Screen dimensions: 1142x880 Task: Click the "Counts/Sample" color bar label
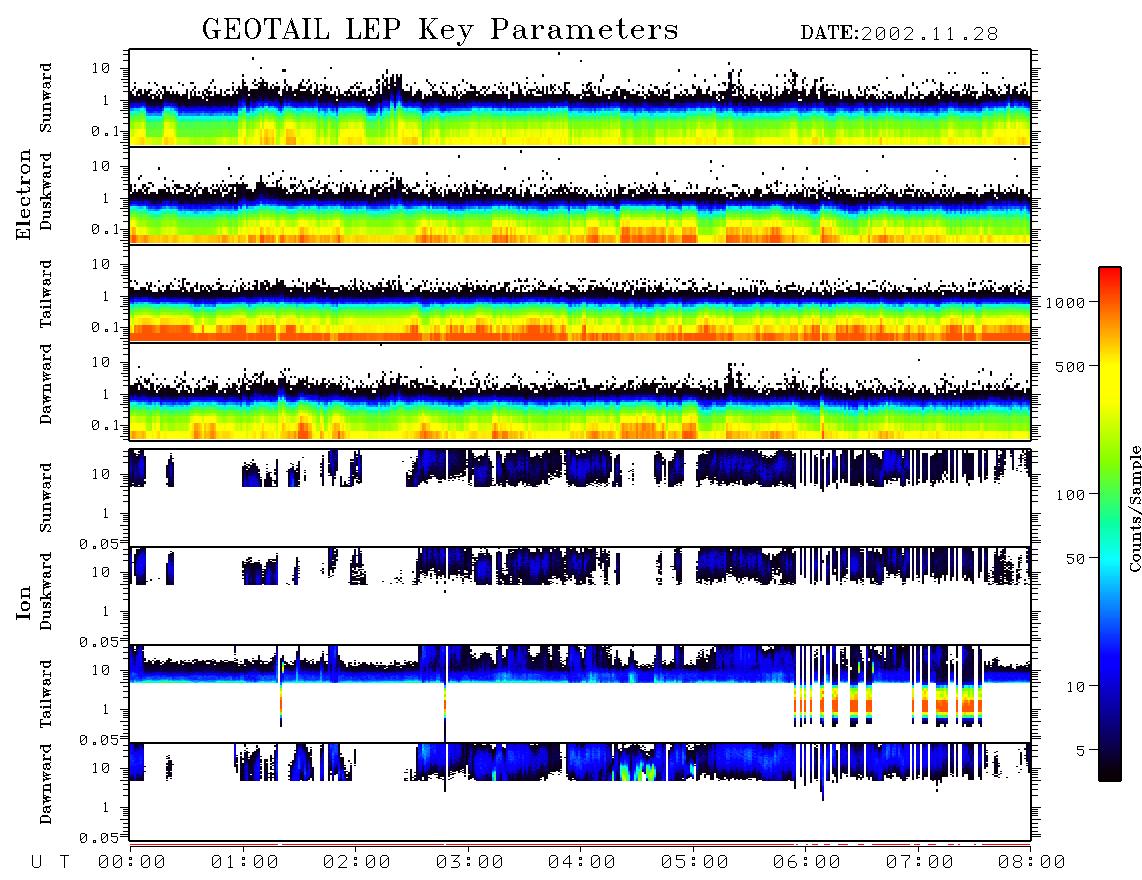click(1134, 508)
